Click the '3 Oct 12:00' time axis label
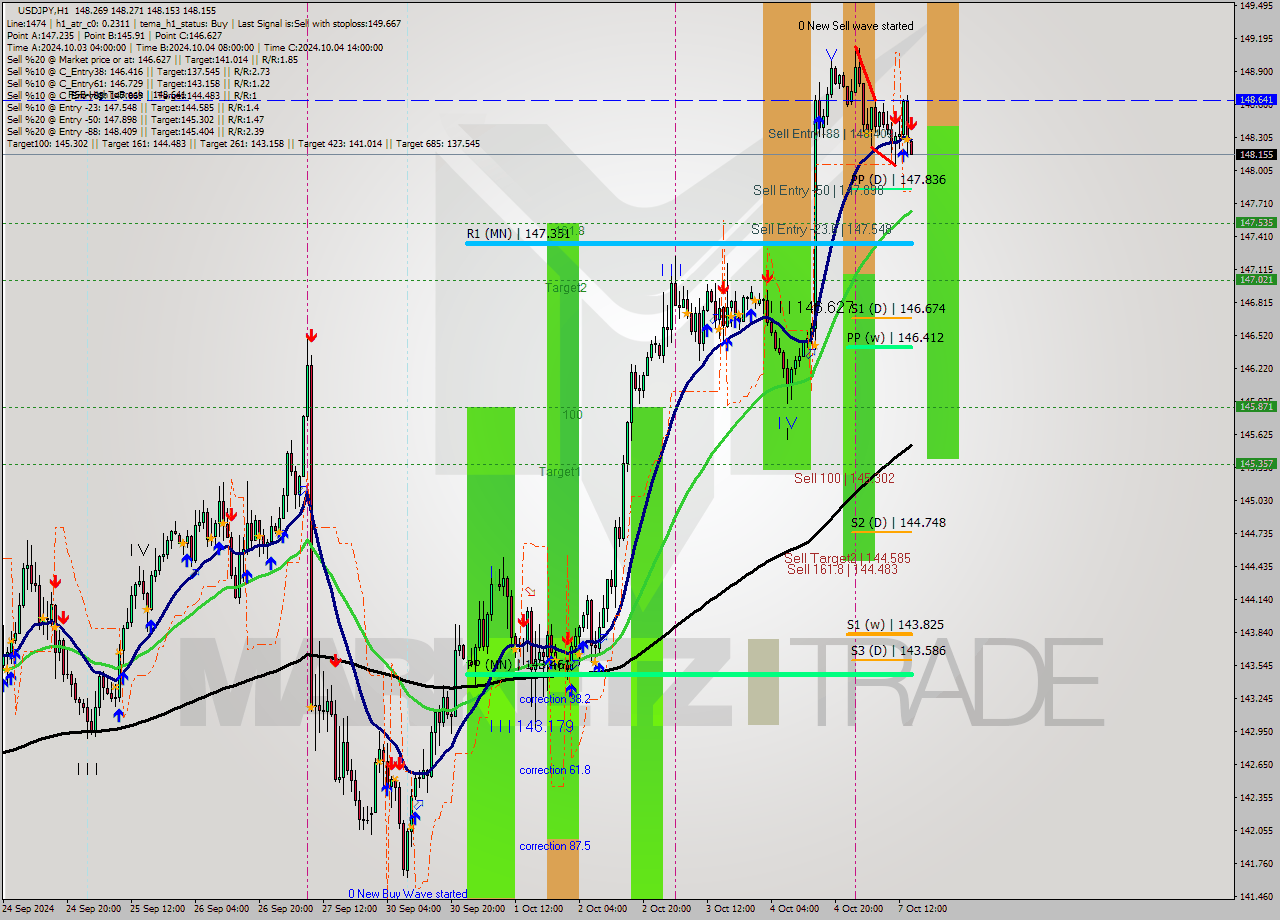 731,909
